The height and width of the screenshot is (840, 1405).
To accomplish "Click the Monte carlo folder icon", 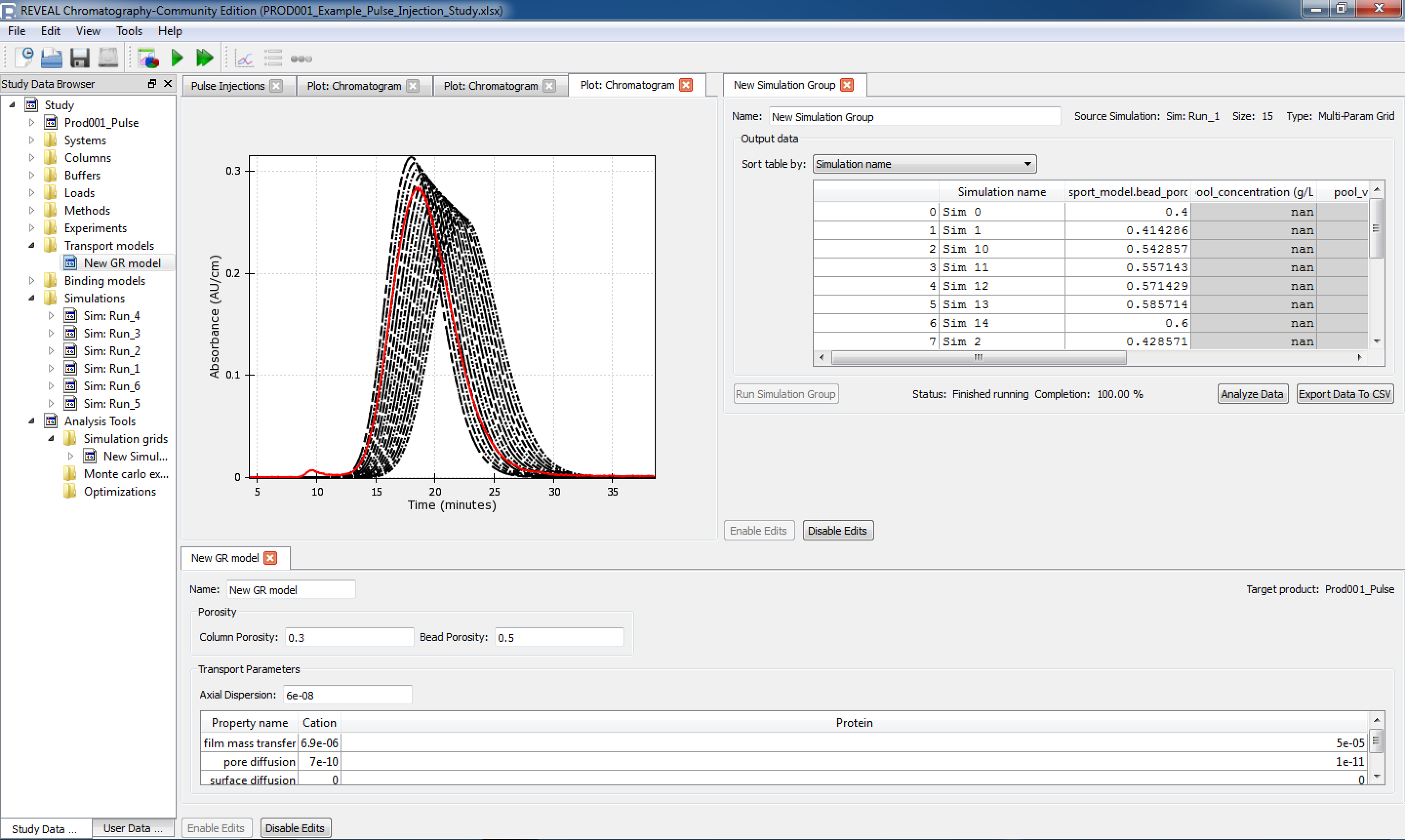I will click(x=70, y=474).
